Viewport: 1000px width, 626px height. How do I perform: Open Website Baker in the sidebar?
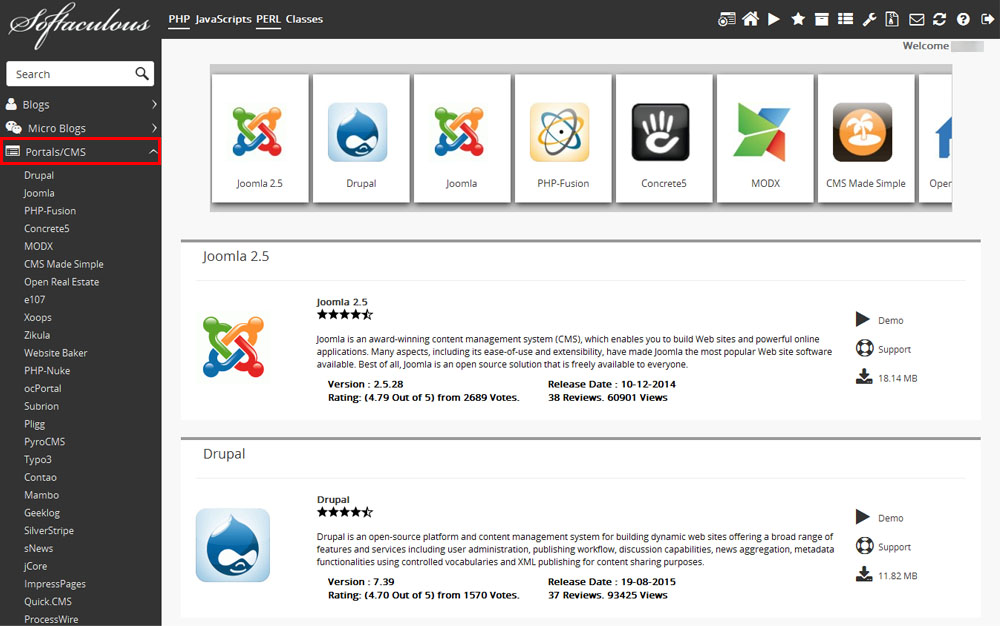tap(55, 353)
